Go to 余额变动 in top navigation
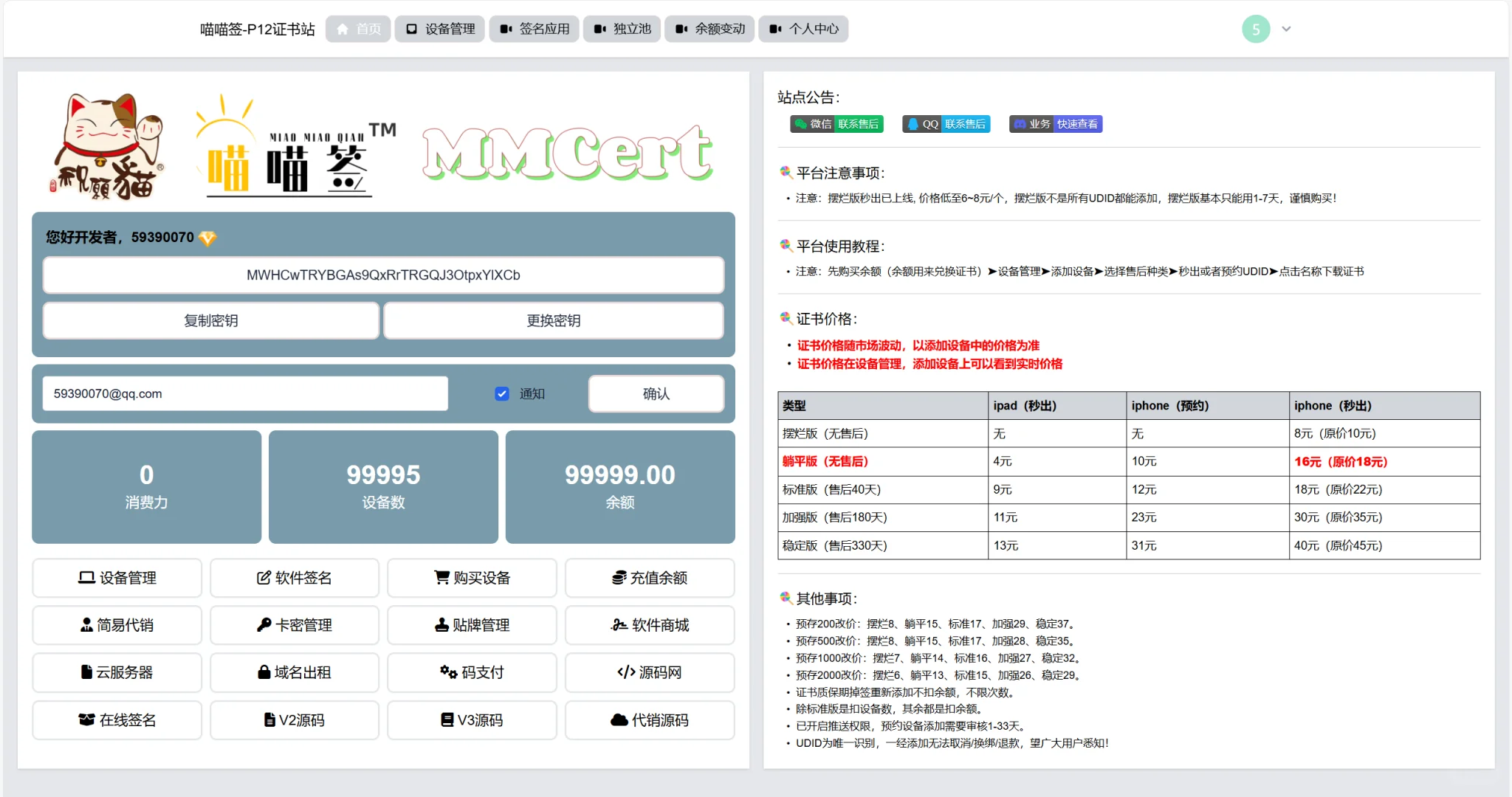This screenshot has width=1512, height=797. [709, 29]
